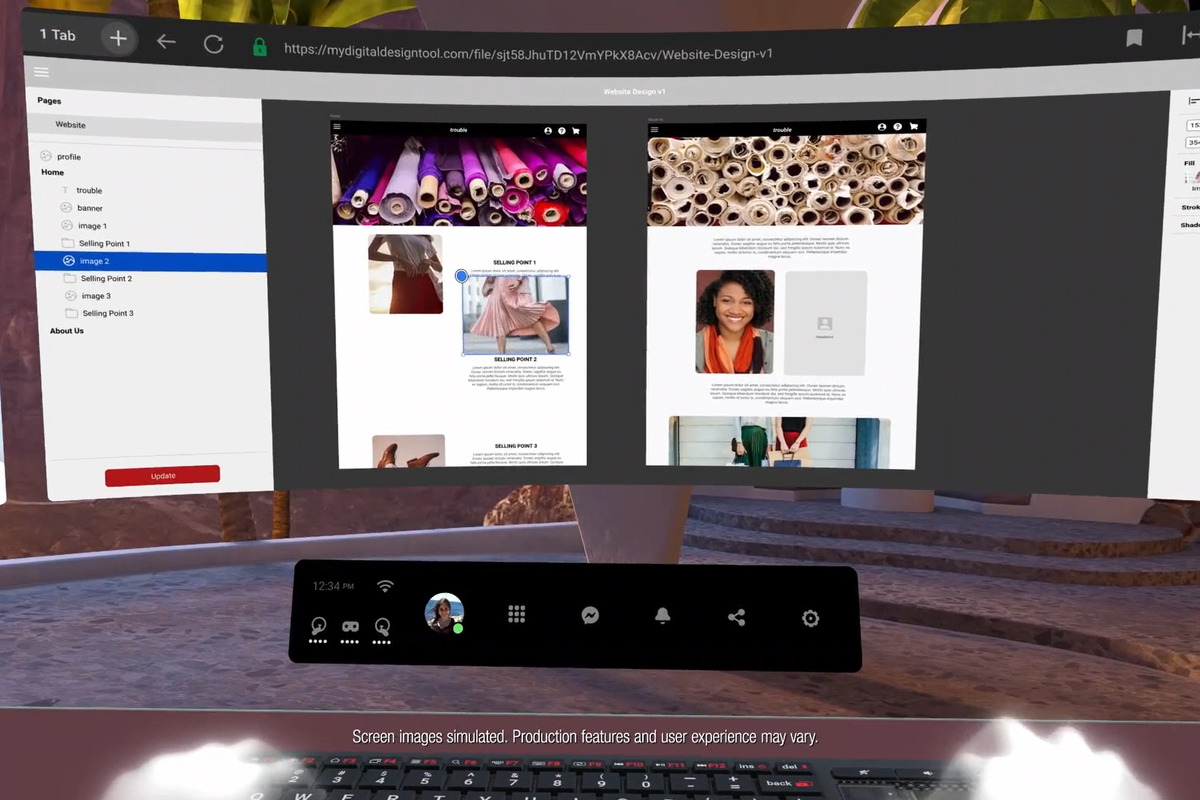
Task: Expand the Fill section in the properties panel
Action: (x=1191, y=163)
